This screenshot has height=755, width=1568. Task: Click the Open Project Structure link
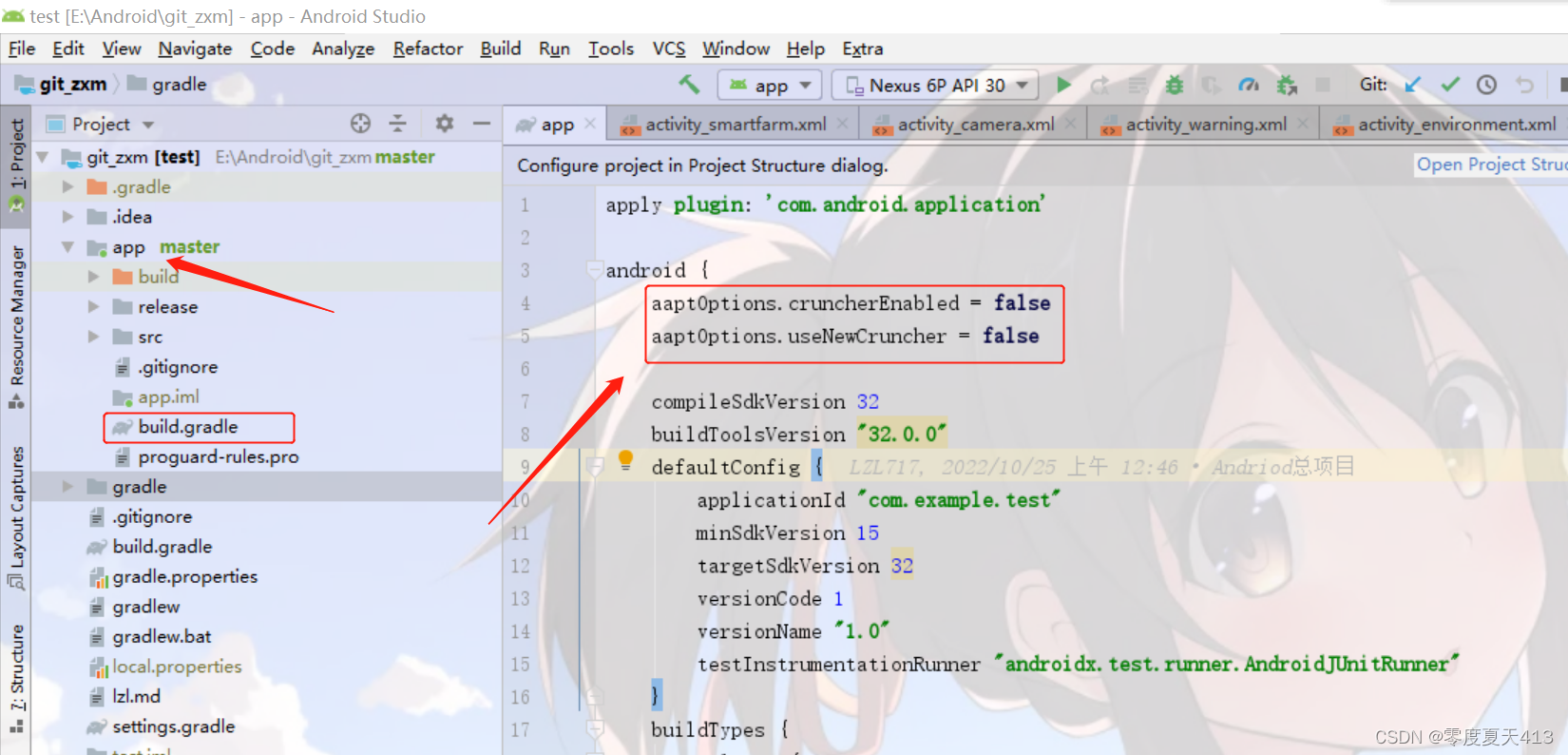(1490, 165)
